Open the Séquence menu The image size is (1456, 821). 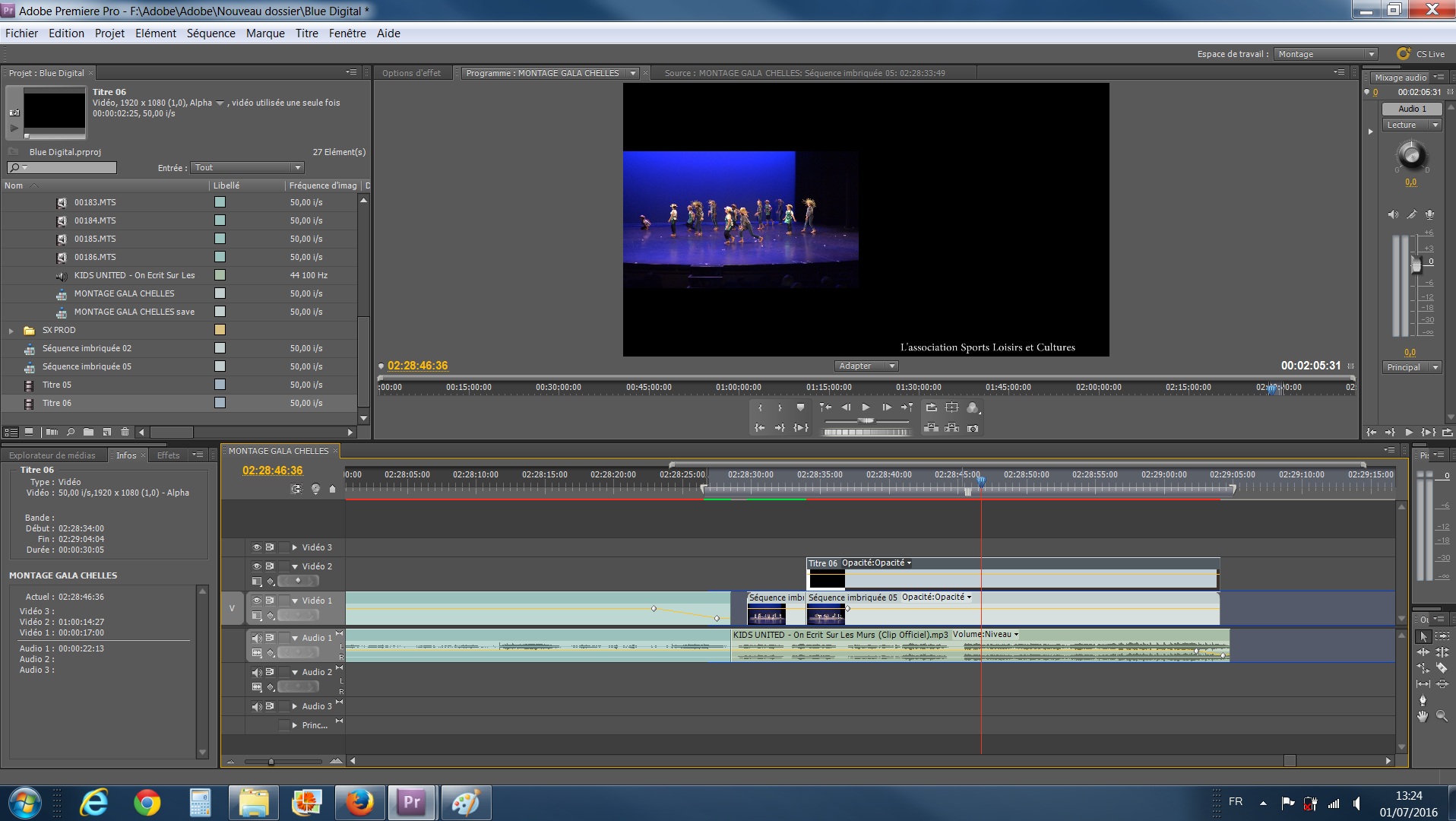(x=211, y=33)
